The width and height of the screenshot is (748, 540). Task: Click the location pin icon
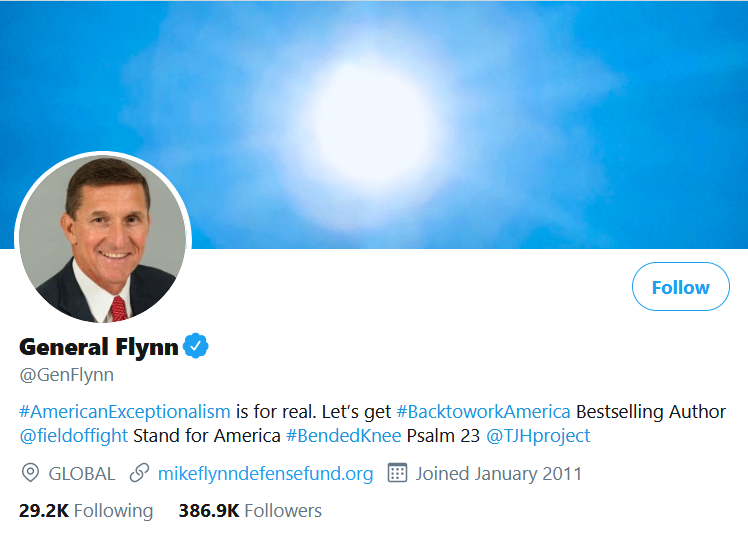point(30,473)
